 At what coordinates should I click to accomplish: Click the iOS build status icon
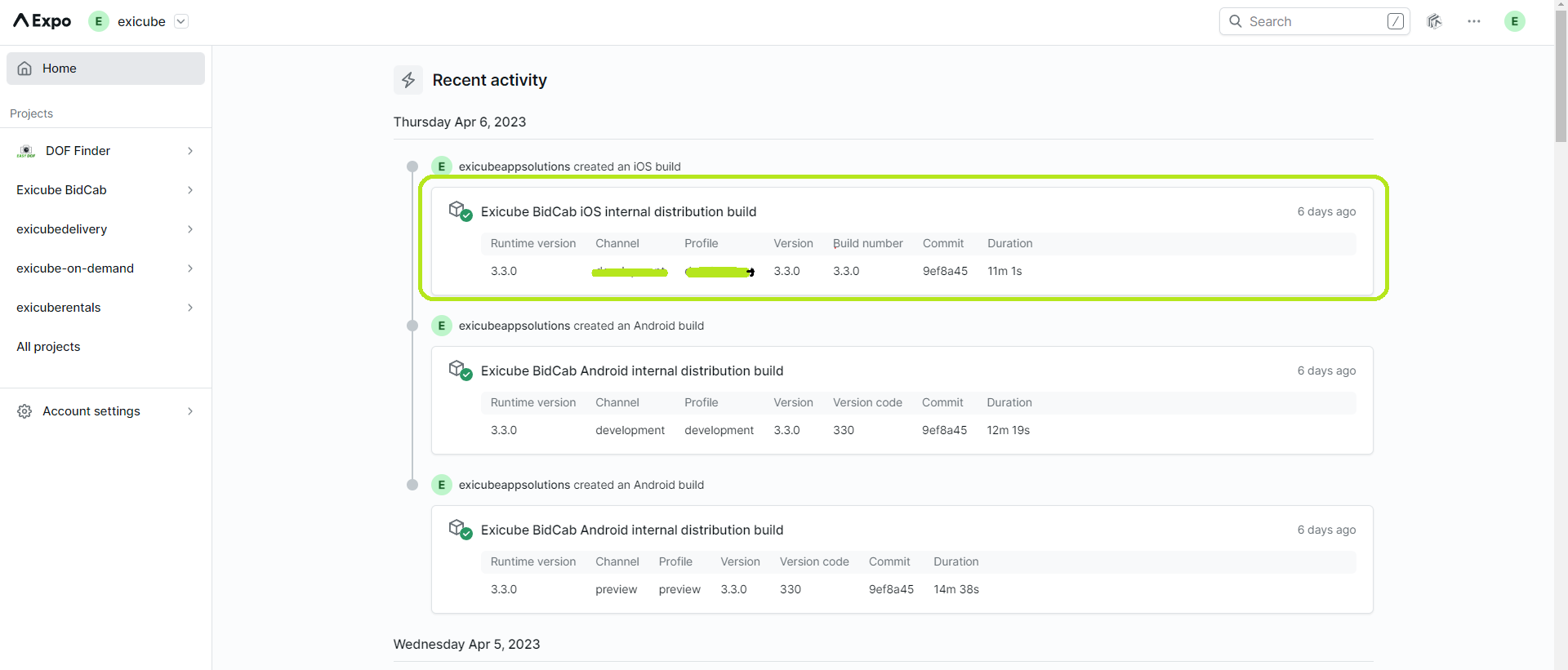[461, 211]
